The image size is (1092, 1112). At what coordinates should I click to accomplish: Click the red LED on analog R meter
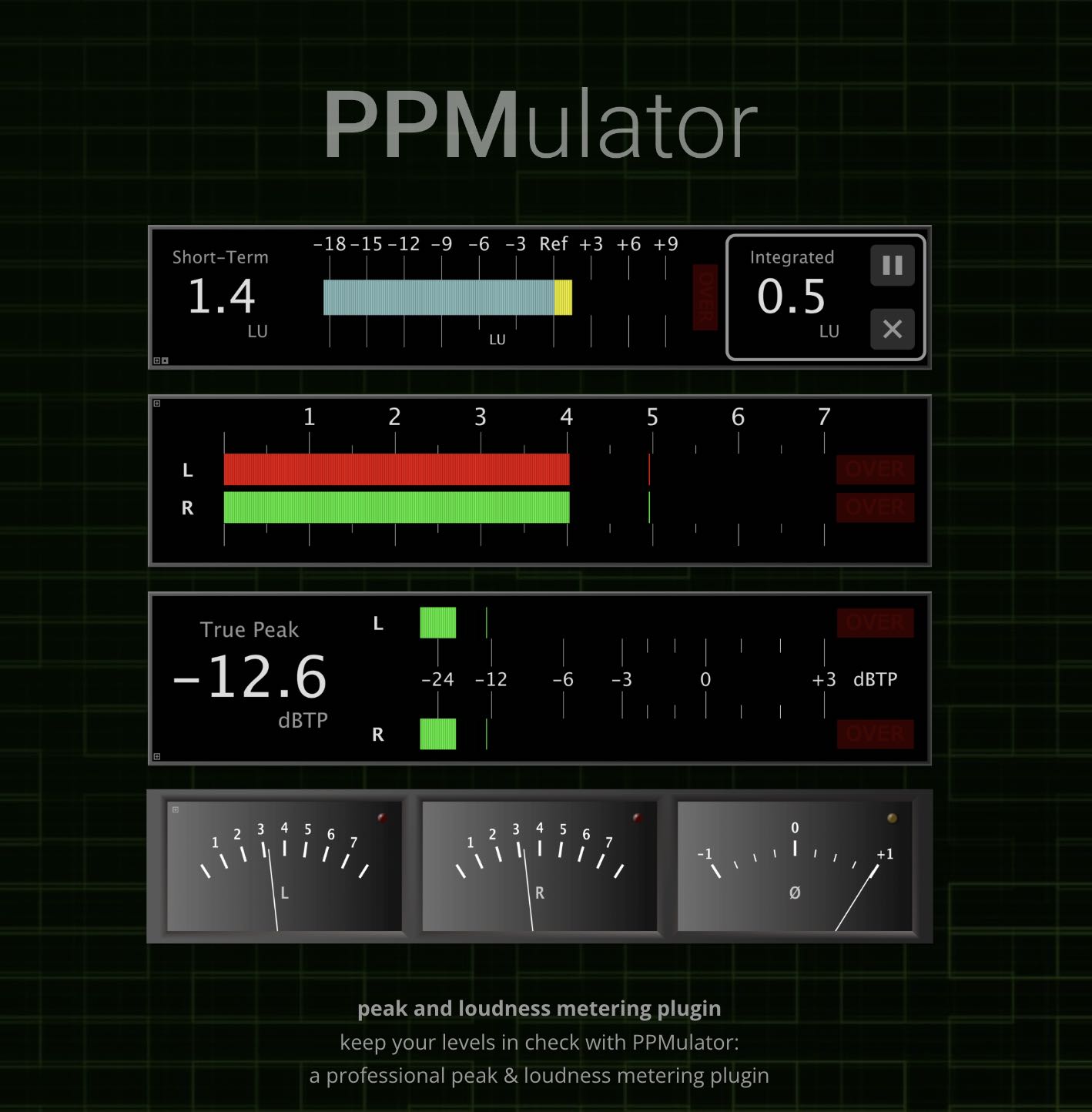click(x=637, y=818)
